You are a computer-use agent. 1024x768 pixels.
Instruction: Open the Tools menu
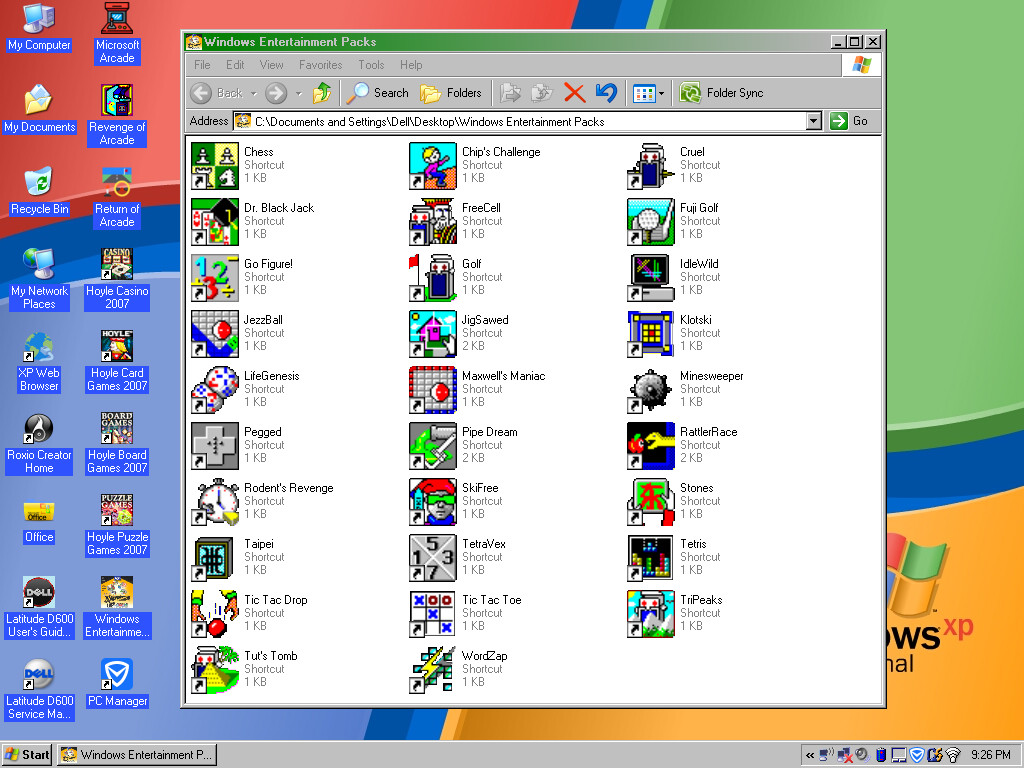pos(371,65)
